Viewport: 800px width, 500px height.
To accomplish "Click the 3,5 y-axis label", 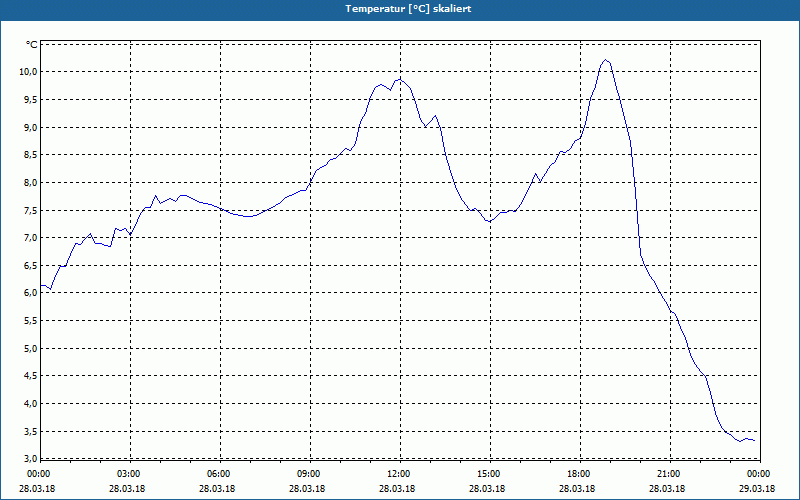I will click(31, 432).
